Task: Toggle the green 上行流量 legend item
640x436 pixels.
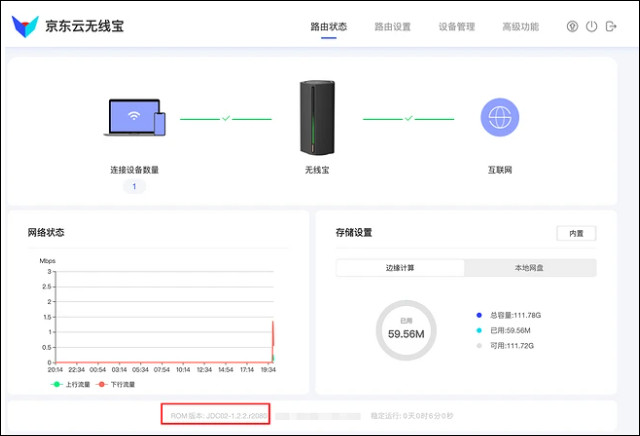Action: [70, 384]
